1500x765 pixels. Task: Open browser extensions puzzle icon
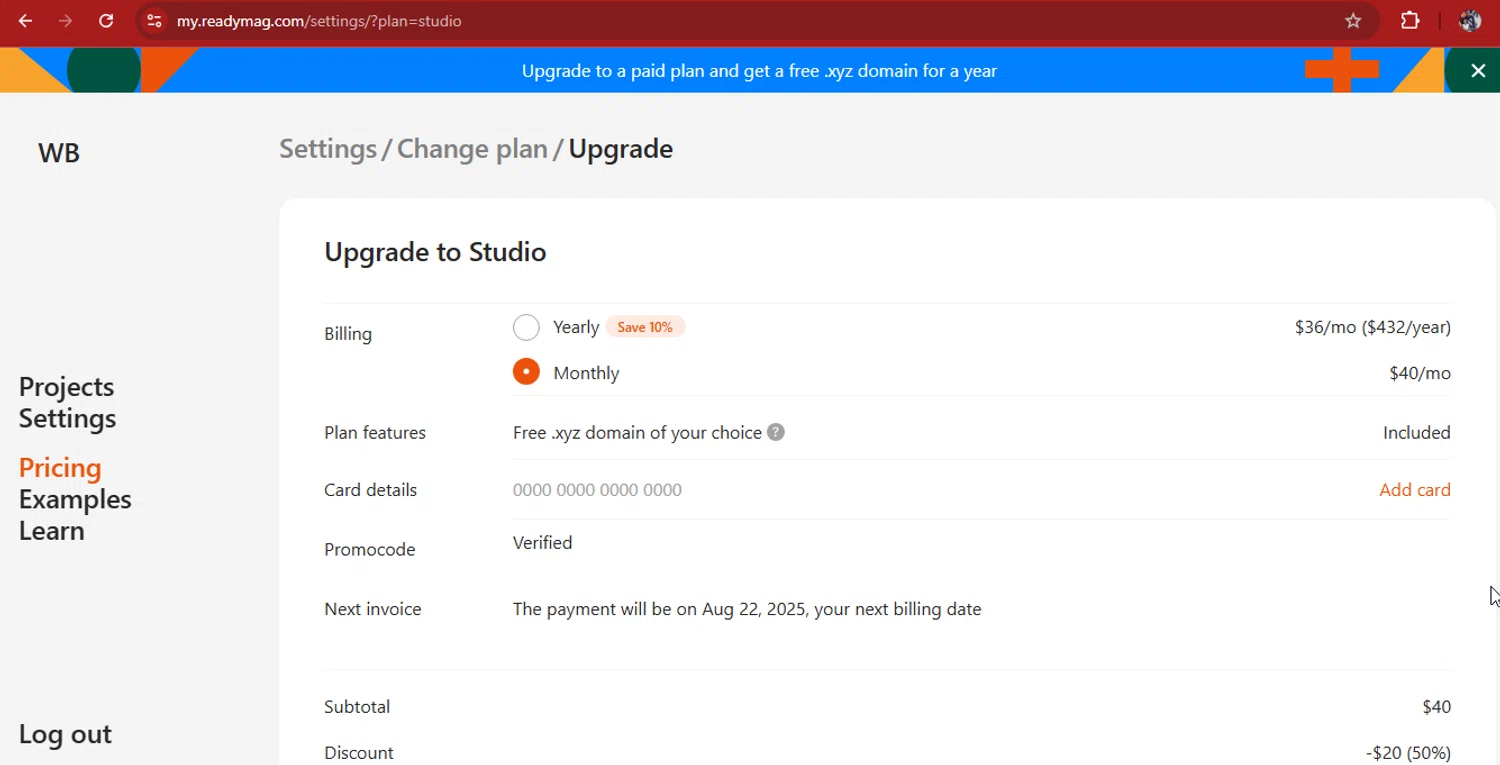[x=1410, y=21]
